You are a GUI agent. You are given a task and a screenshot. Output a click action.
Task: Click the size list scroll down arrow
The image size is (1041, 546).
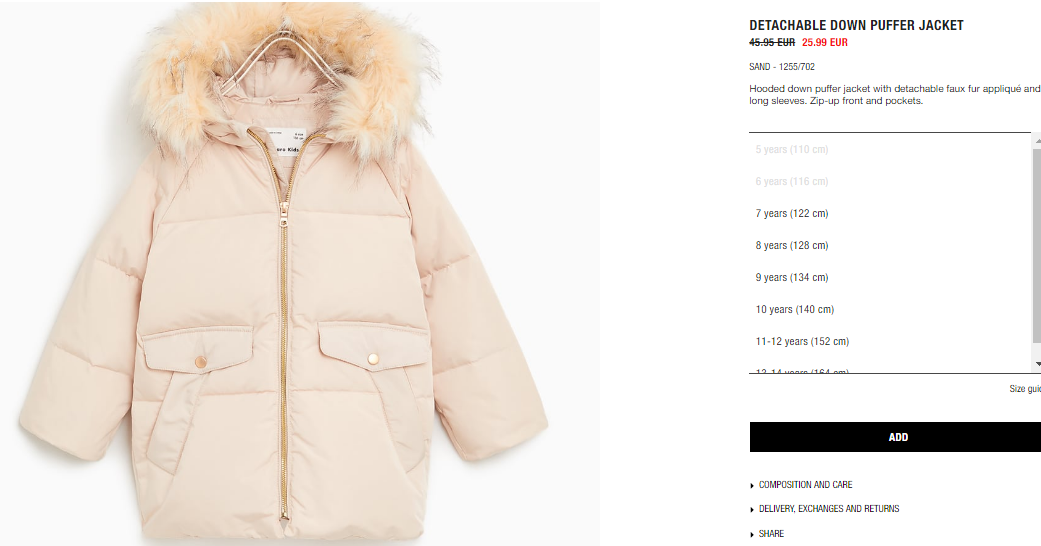tap(1038, 365)
